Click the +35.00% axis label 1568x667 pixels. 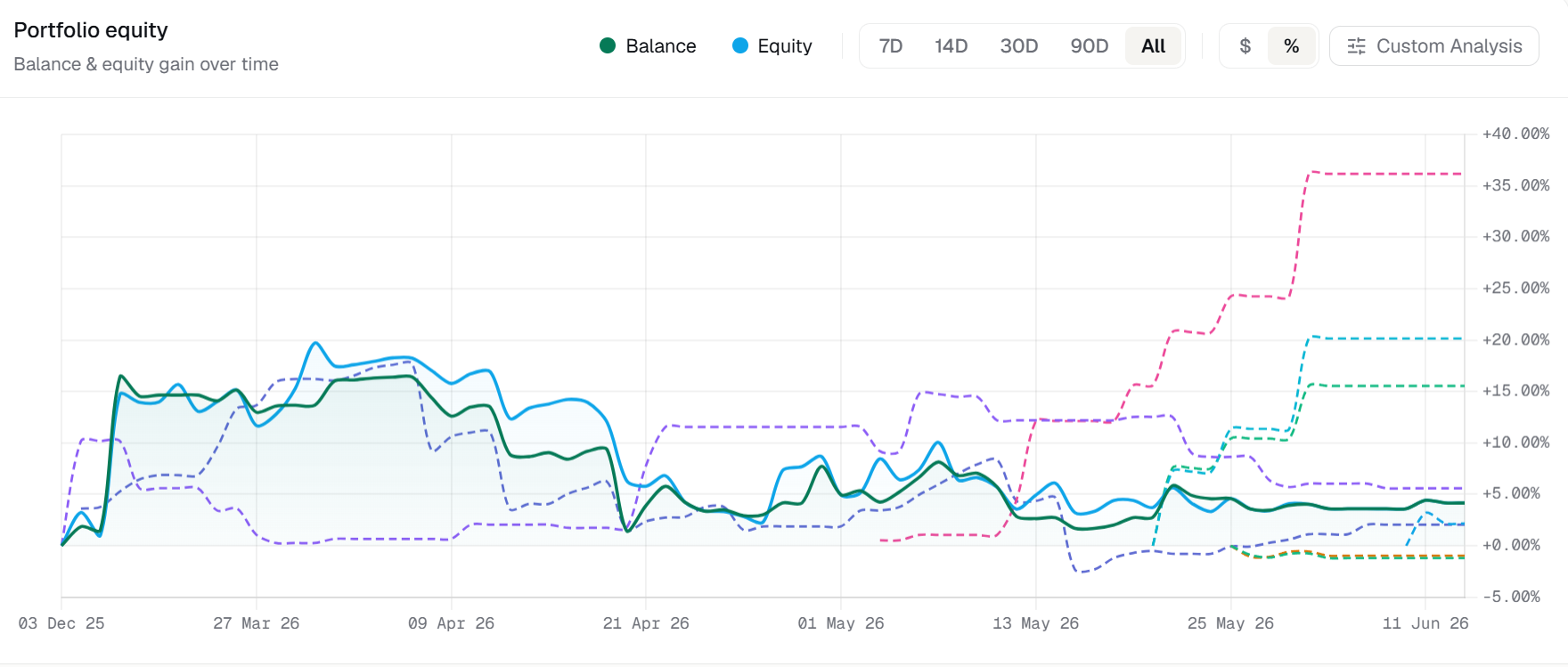(1515, 185)
